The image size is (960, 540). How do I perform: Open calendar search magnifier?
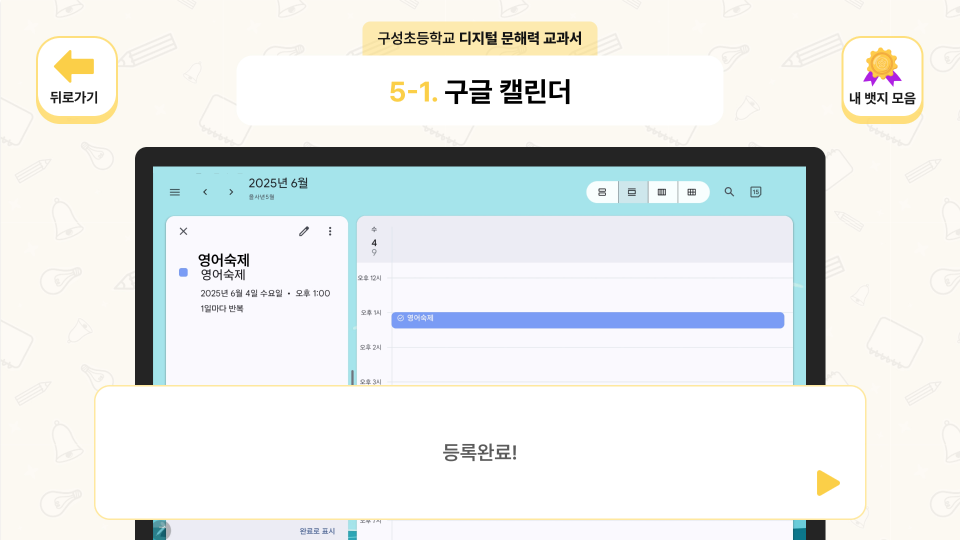pos(729,192)
